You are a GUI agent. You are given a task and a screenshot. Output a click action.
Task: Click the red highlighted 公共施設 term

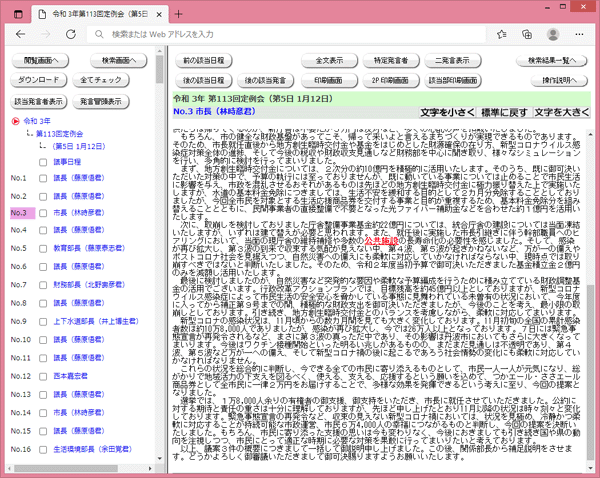pos(382,241)
